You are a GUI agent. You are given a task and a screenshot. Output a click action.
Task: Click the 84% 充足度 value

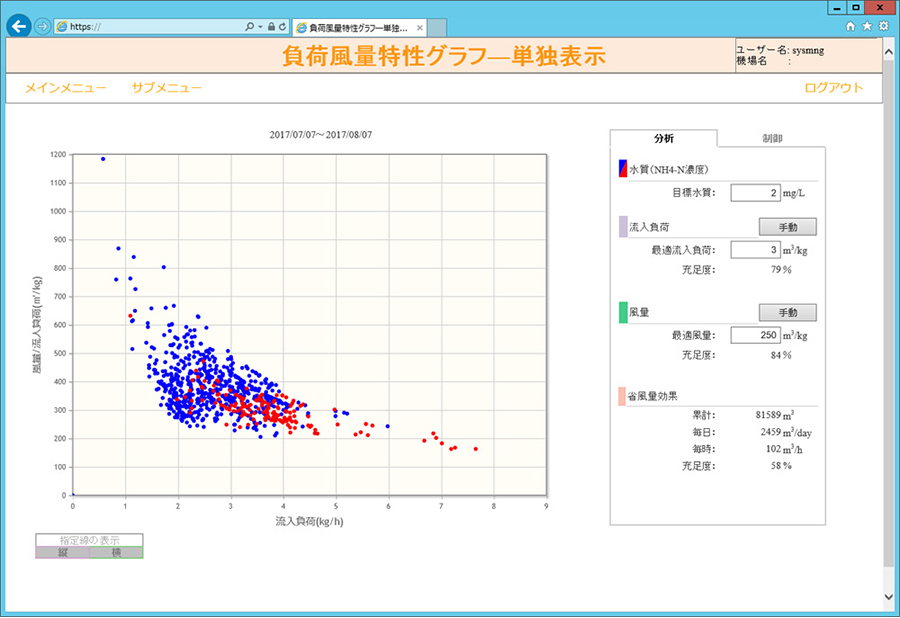[781, 355]
